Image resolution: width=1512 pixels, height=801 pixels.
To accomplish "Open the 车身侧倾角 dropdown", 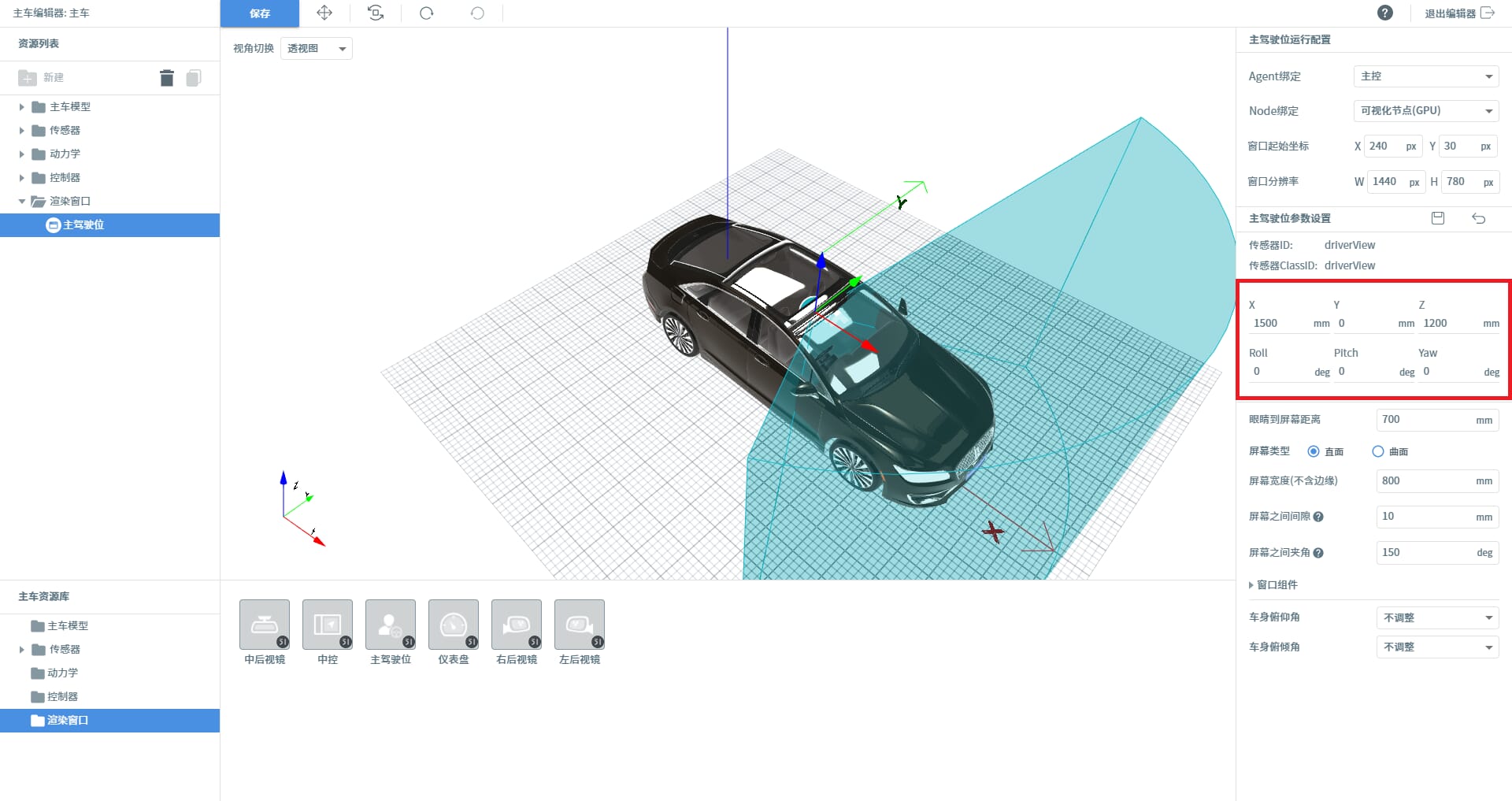I will [1437, 647].
